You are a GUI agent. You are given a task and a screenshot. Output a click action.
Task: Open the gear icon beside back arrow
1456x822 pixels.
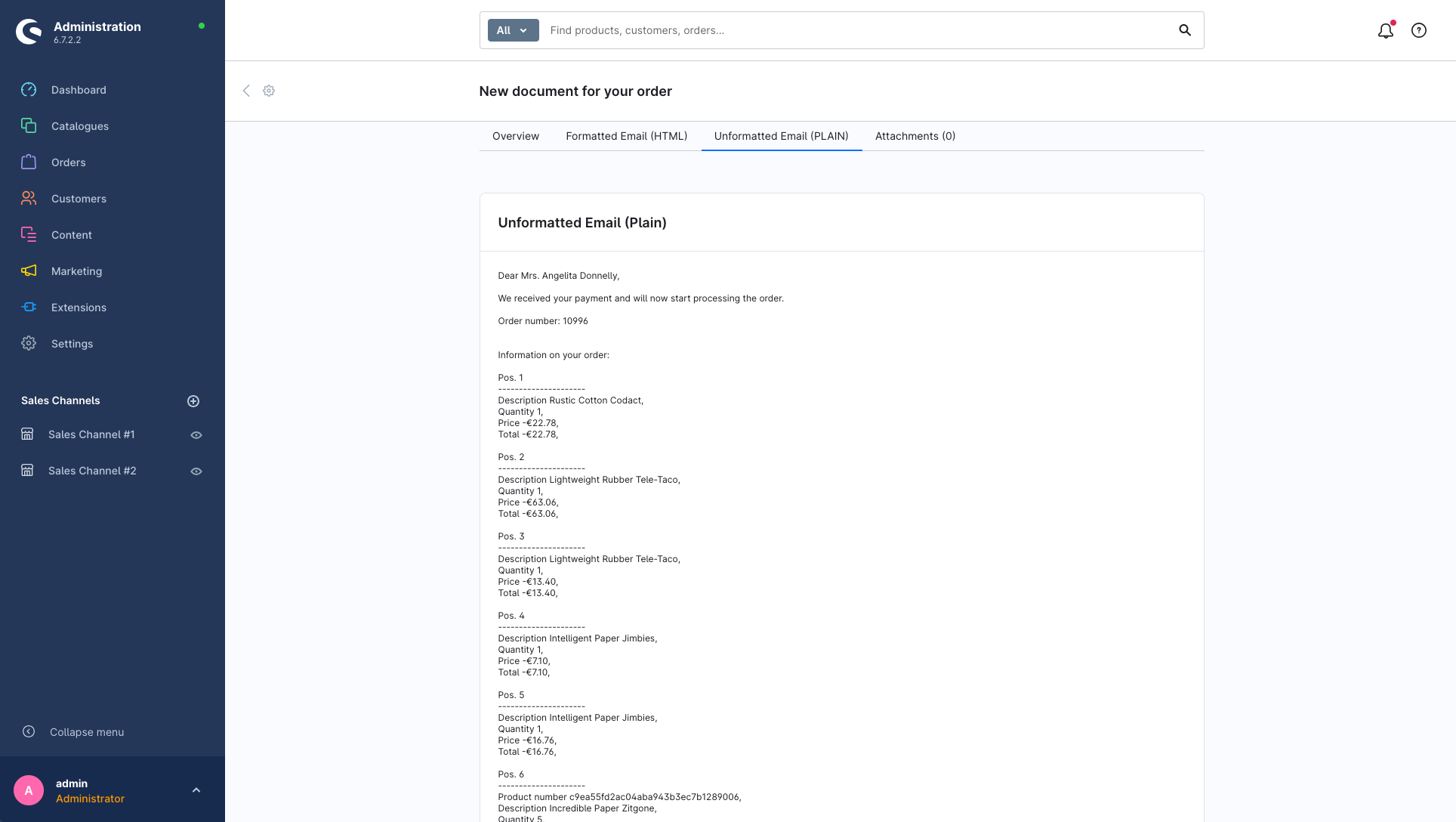point(269,91)
